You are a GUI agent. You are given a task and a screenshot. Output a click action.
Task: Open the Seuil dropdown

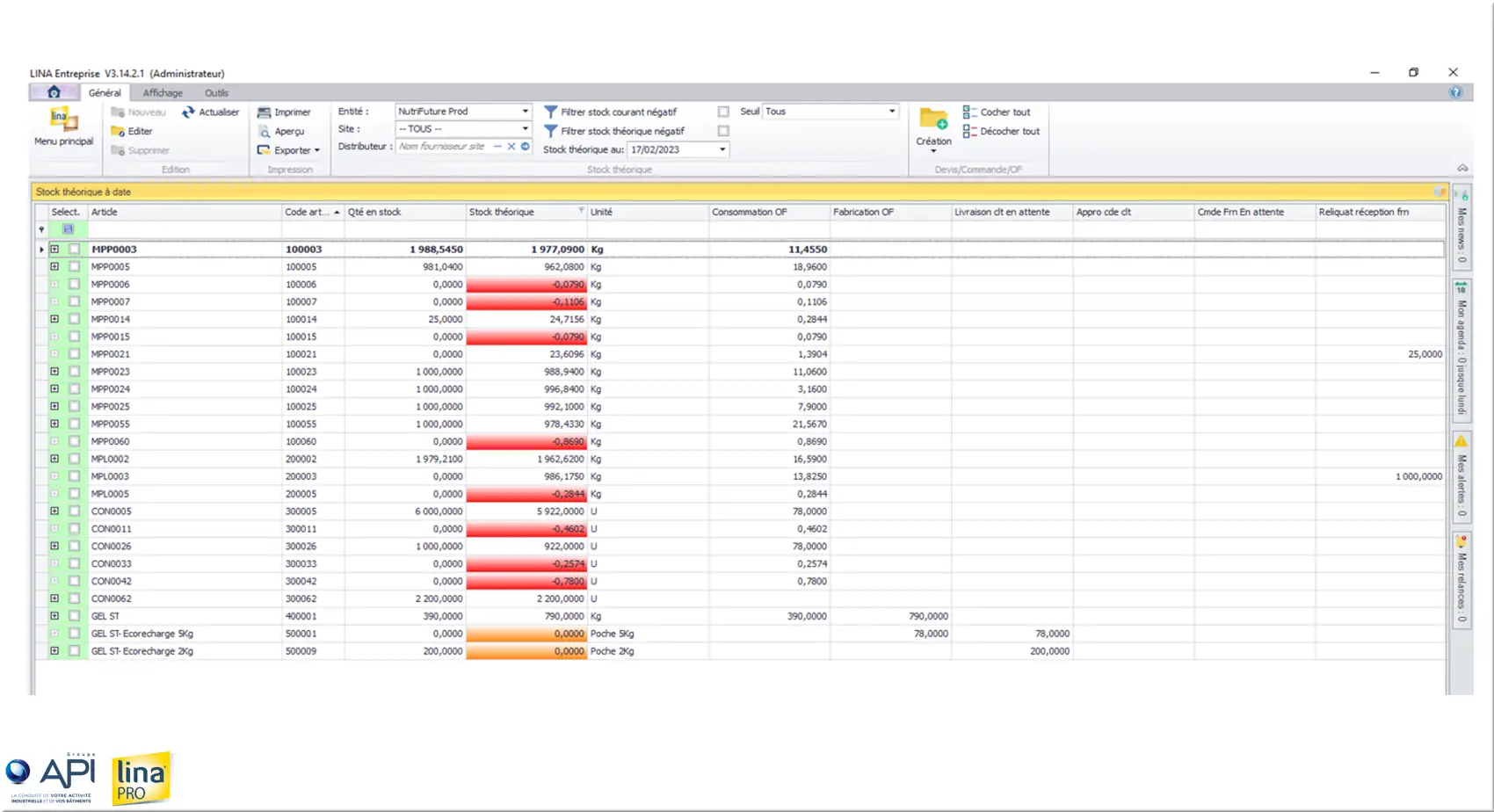[892, 112]
